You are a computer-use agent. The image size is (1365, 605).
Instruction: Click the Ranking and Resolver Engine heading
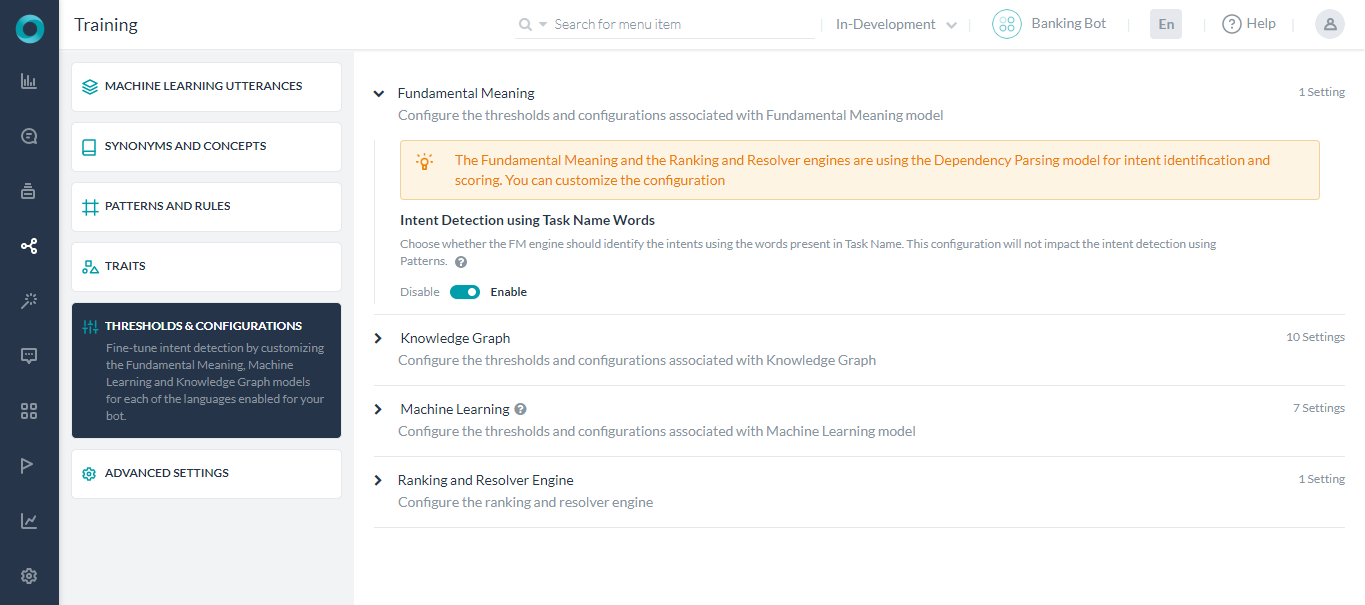tap(486, 480)
